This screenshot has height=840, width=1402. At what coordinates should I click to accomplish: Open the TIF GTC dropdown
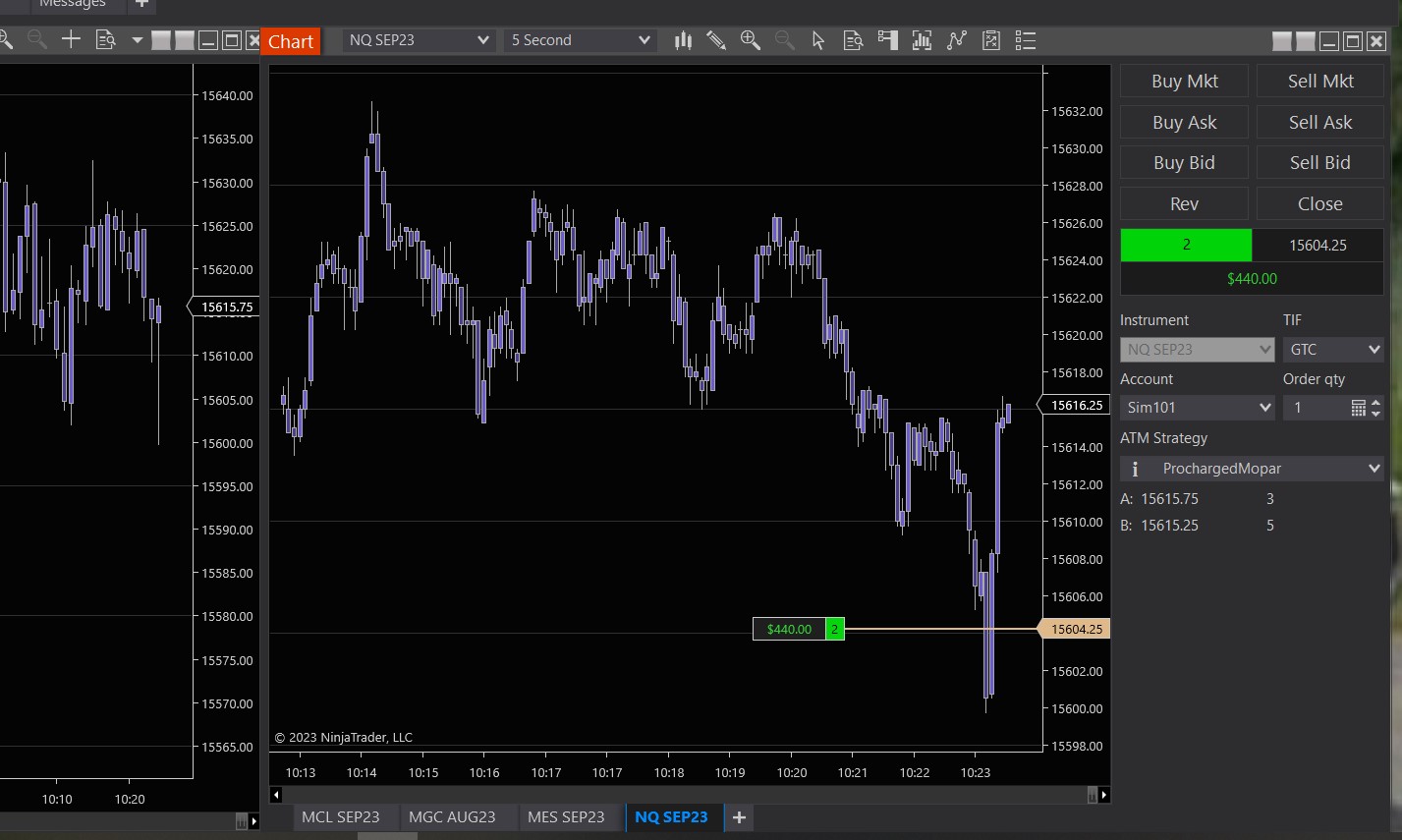[1333, 349]
